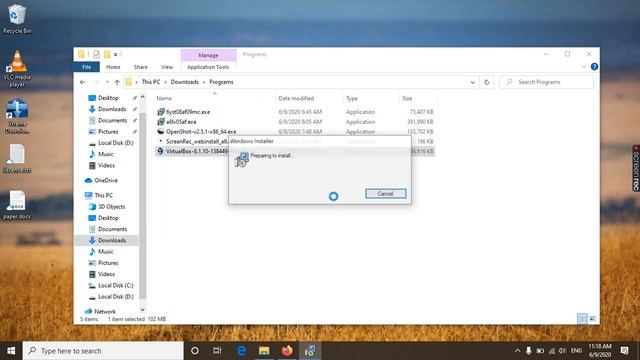Open the notification center icon
Viewport: 640px width, 360px height.
point(624,351)
